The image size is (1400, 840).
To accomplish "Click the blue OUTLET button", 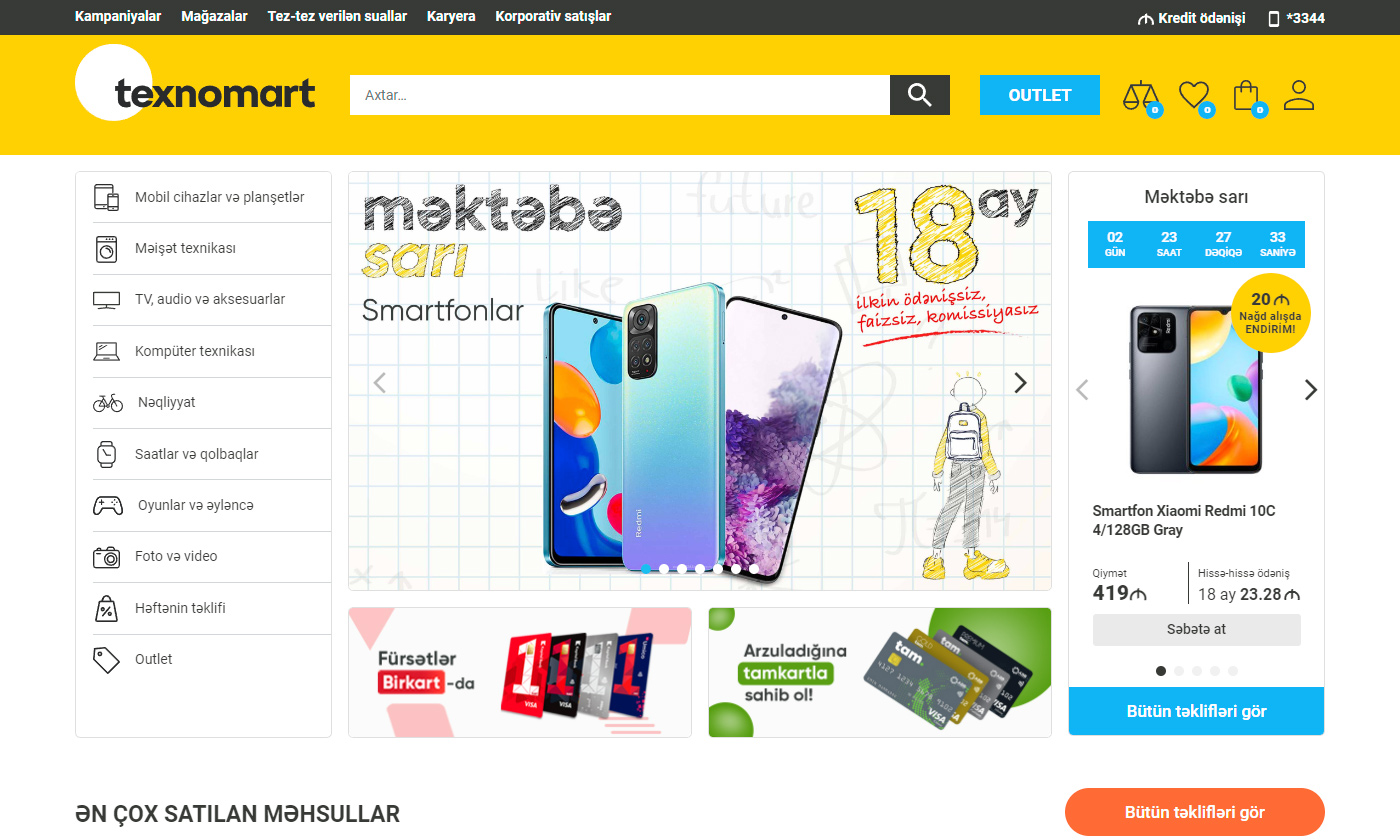I will 1040,95.
